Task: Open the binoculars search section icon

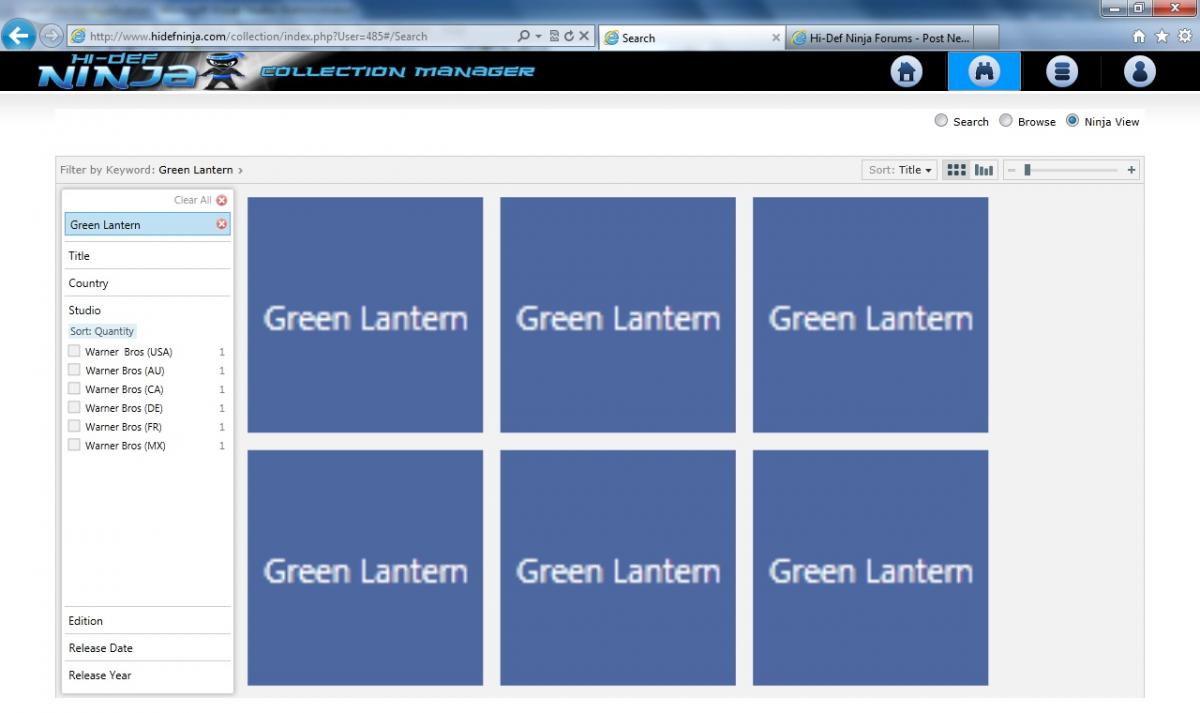Action: click(x=985, y=72)
